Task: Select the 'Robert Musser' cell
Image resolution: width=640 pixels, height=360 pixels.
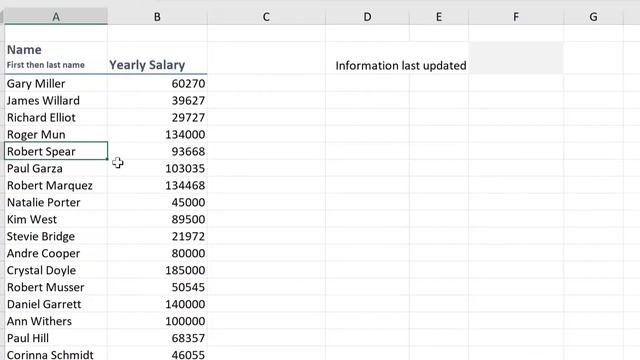Action: 56,287
